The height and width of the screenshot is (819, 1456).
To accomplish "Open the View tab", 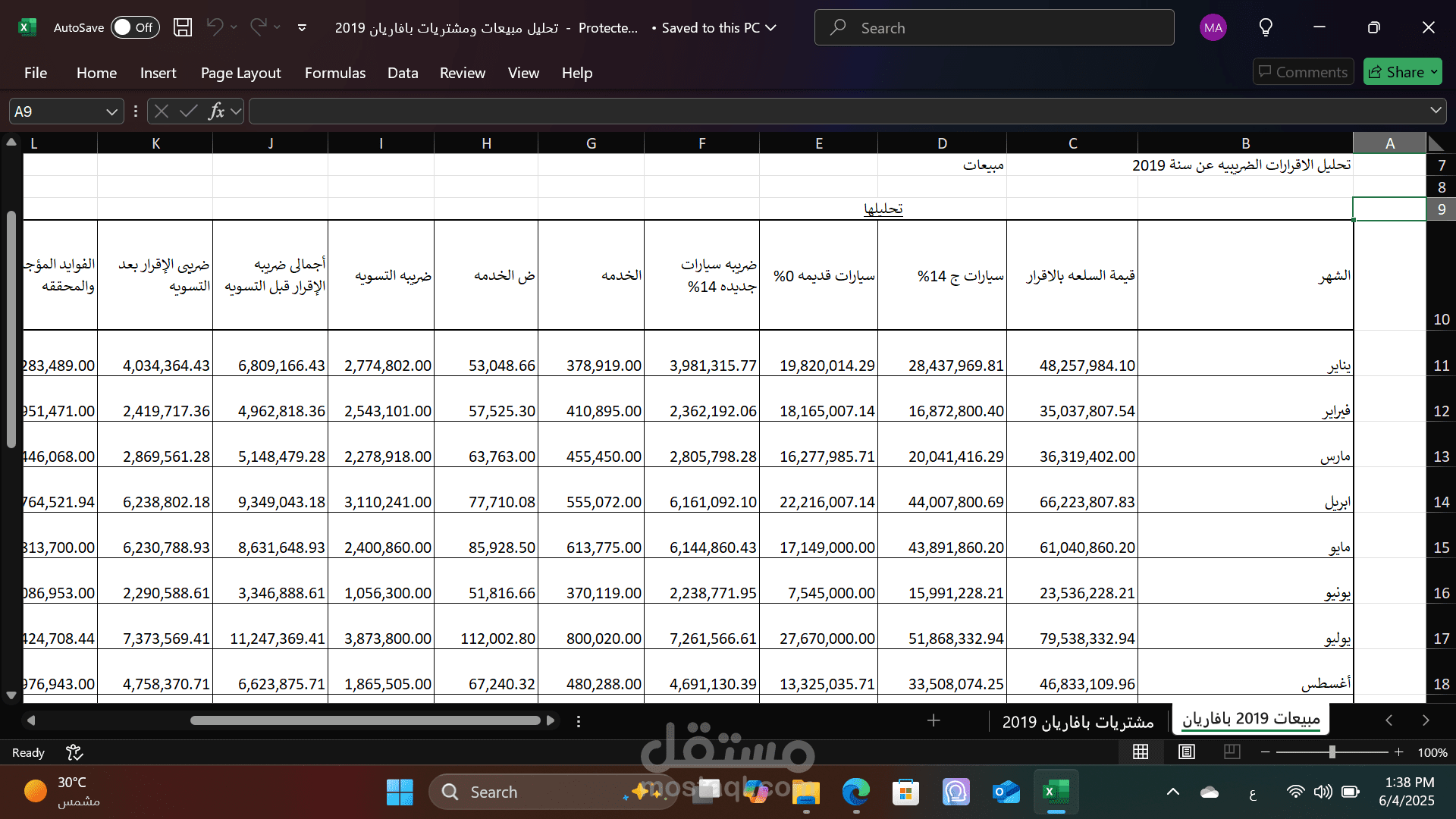I will coord(523,73).
